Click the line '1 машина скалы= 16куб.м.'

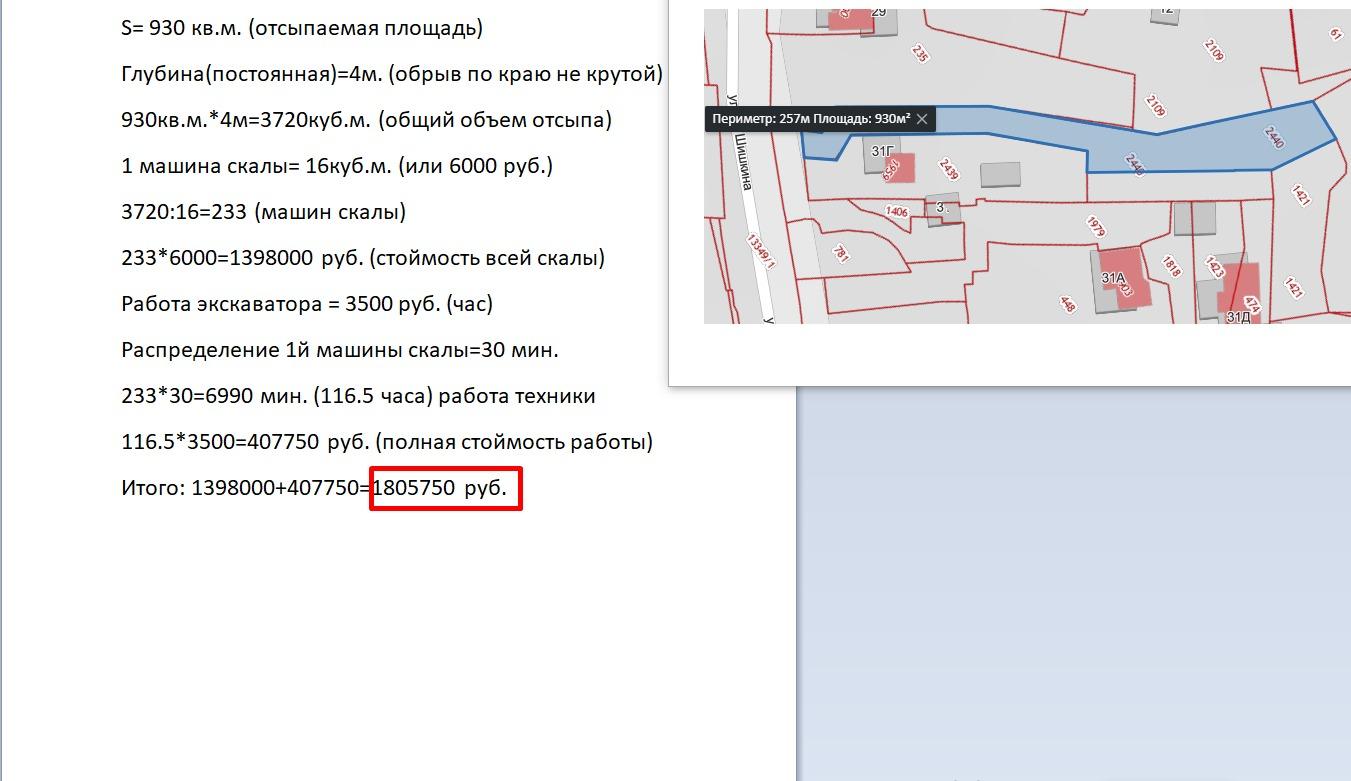tap(337, 166)
